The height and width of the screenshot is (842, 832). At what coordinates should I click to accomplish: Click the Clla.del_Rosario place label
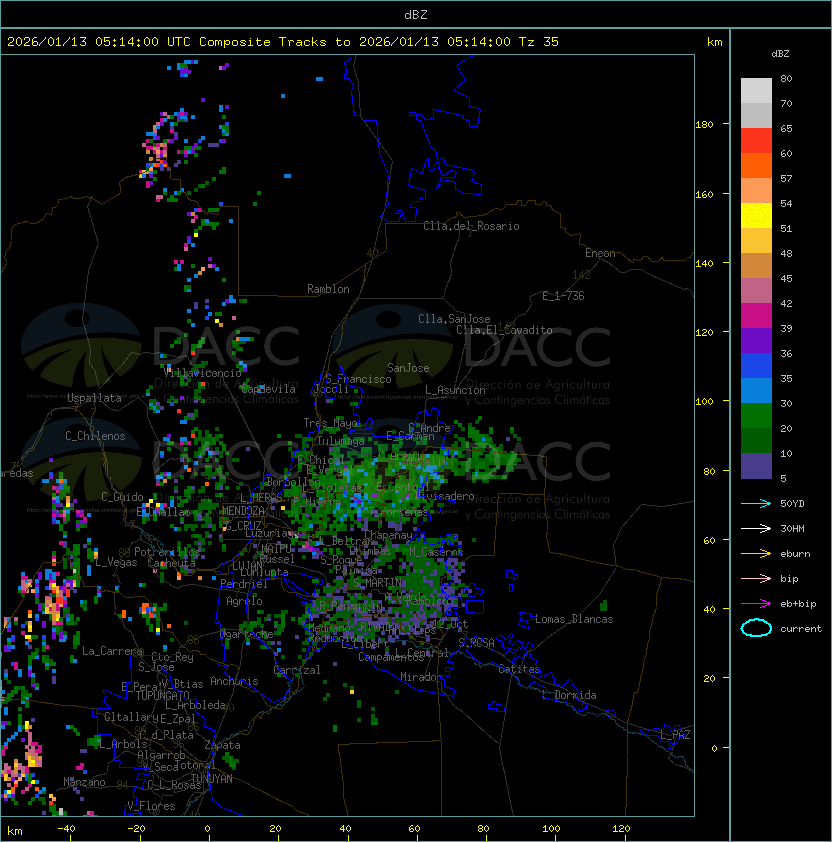point(471,226)
